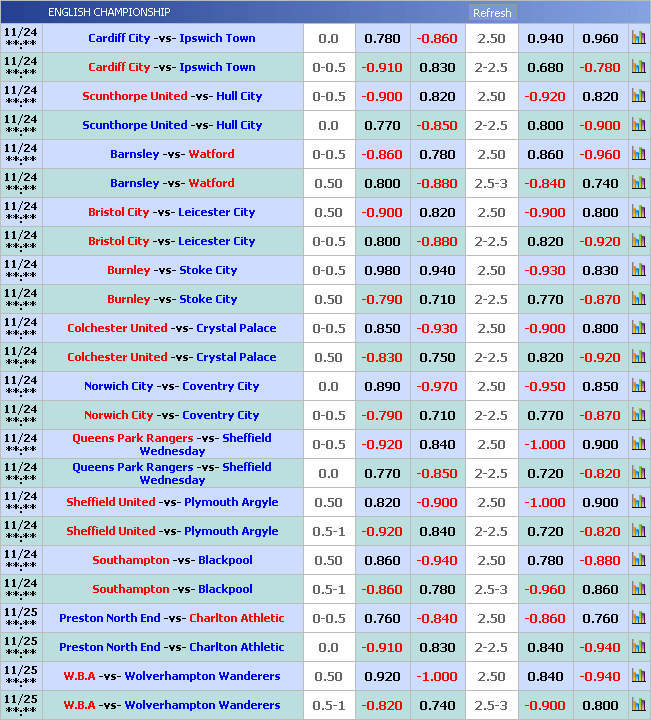Click 0.960 under odds in Cardiff City row
The height and width of the screenshot is (720, 651).
click(x=600, y=39)
